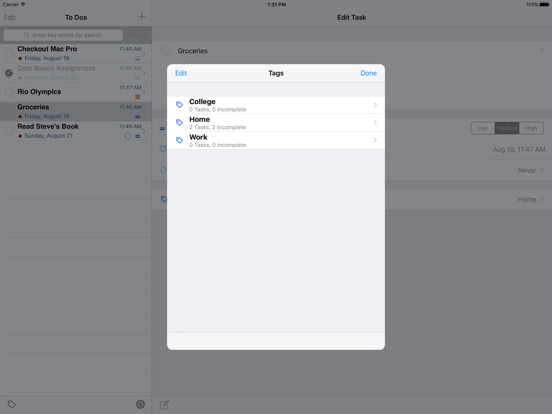This screenshot has width=552, height=414.
Task: Select Groceries task in list
Action: pos(76,112)
